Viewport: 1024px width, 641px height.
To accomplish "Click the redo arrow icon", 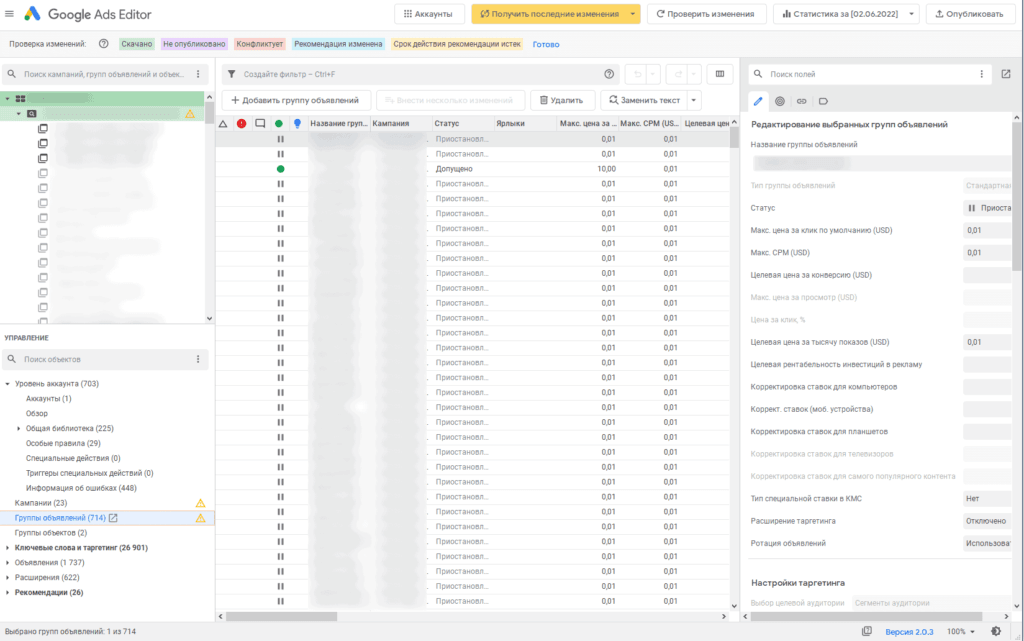I will click(x=679, y=74).
